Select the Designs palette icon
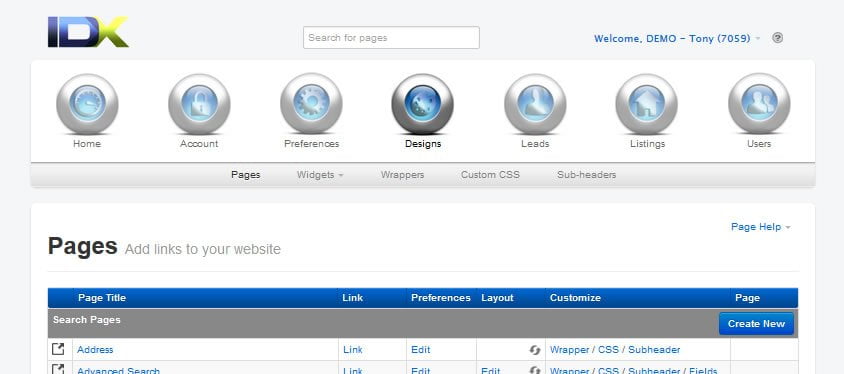This screenshot has height=374, width=844. click(423, 104)
